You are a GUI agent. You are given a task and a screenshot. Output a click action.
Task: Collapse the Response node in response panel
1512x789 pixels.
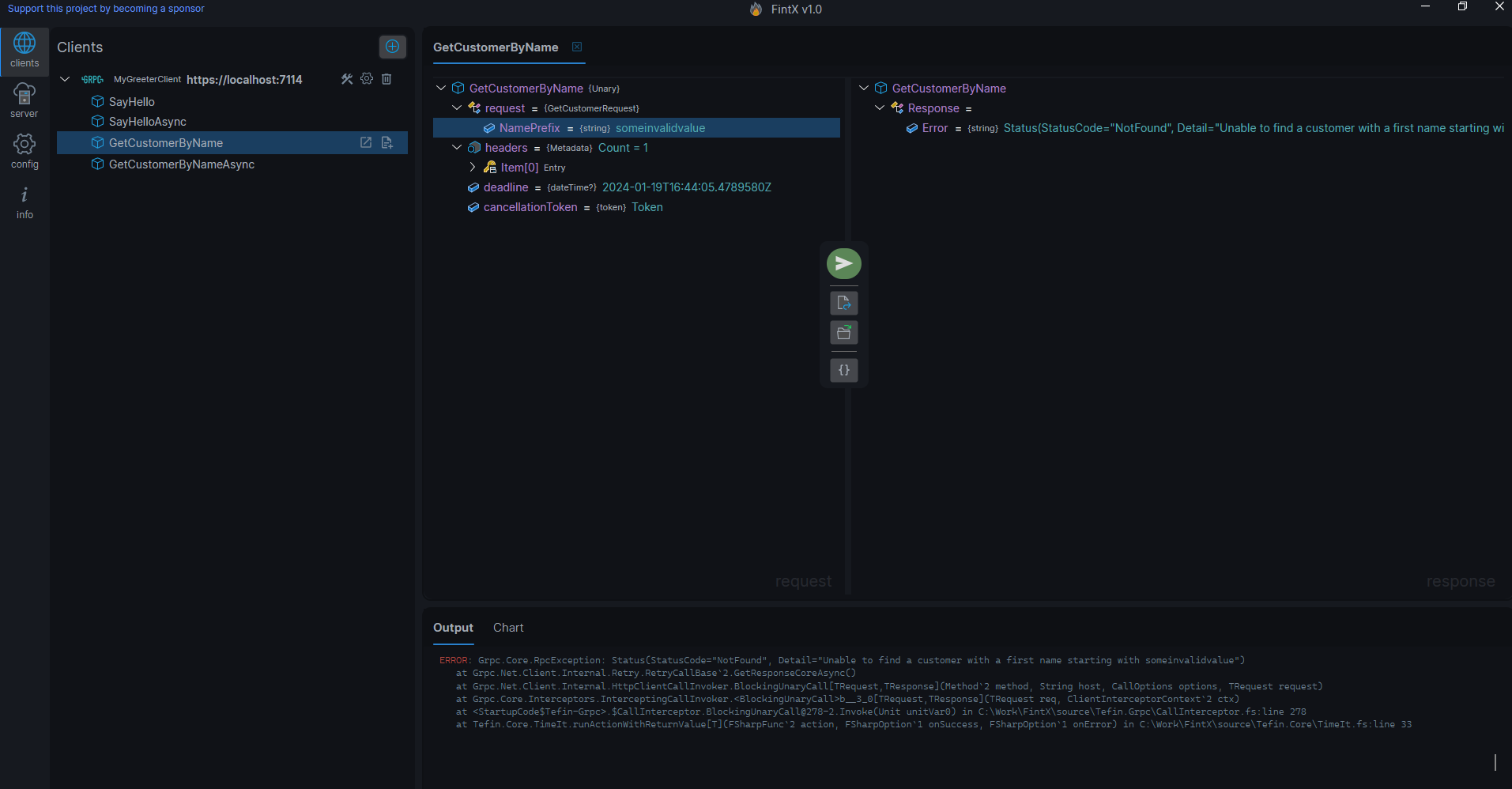click(x=880, y=108)
